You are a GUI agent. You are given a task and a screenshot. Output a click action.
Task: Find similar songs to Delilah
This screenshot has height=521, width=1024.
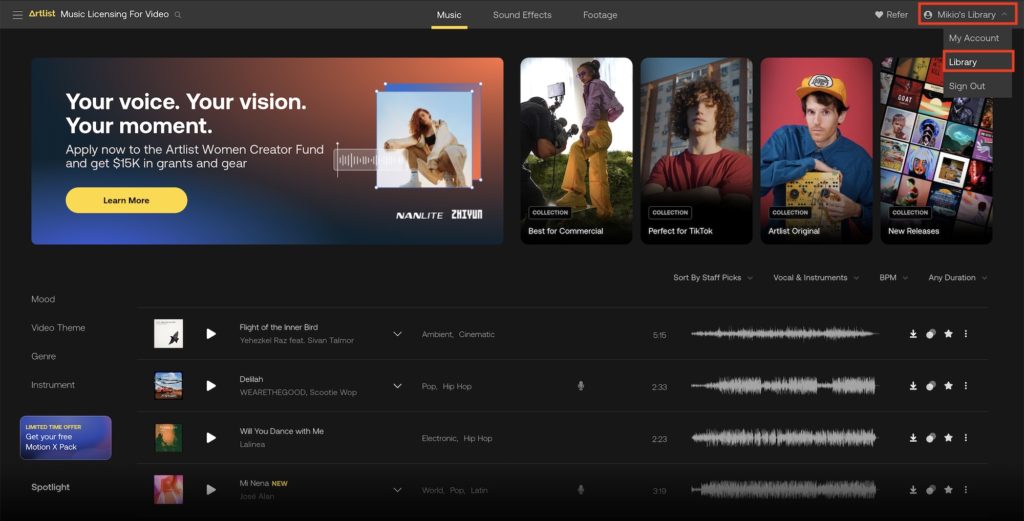tap(931, 386)
